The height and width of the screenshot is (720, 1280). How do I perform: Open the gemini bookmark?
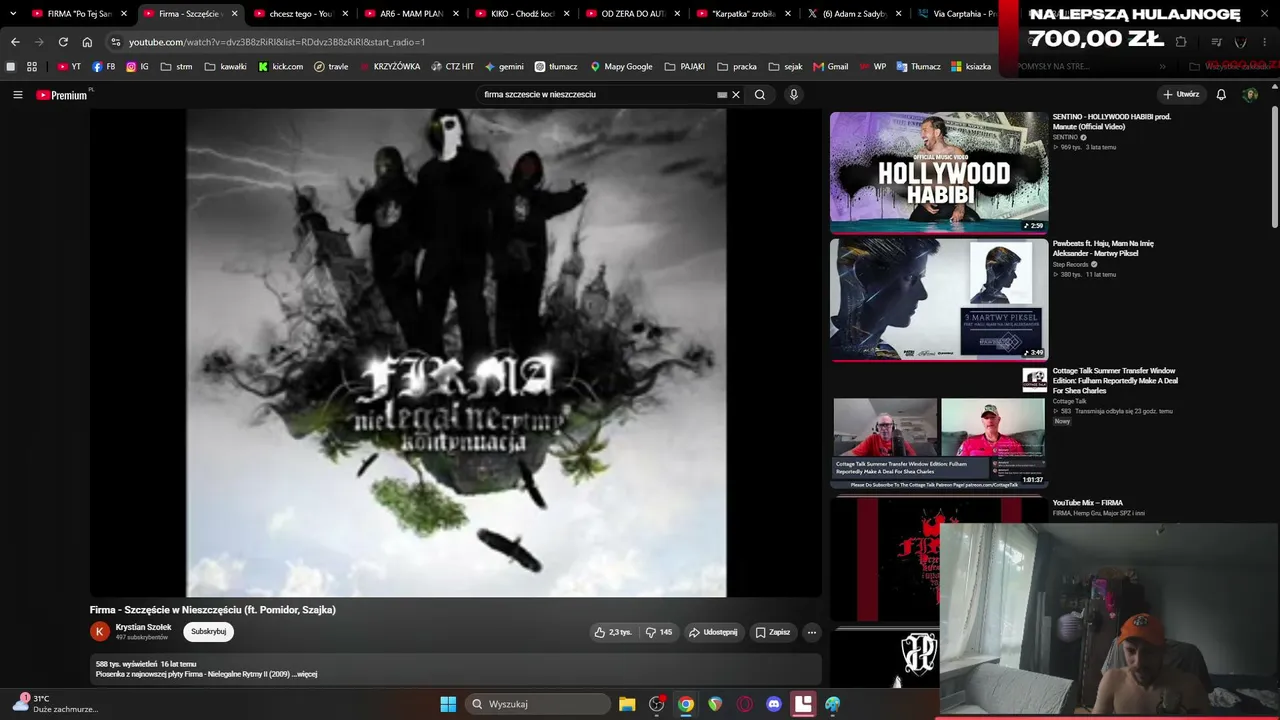(x=504, y=67)
